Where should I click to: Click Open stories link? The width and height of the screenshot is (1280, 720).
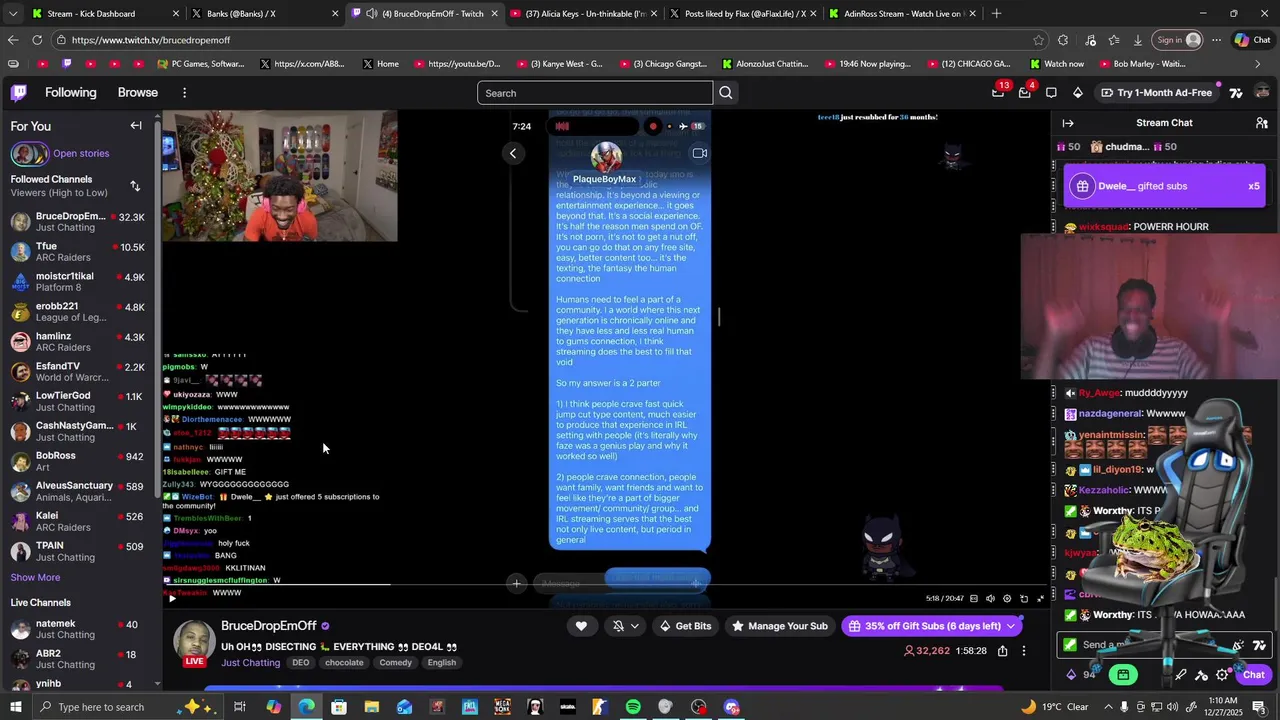pyautogui.click(x=81, y=154)
